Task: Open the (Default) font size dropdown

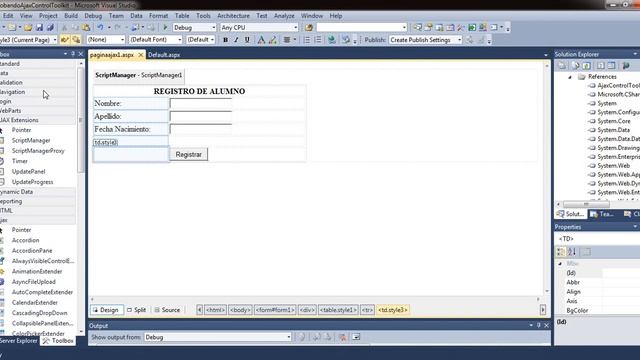Action: 200,40
